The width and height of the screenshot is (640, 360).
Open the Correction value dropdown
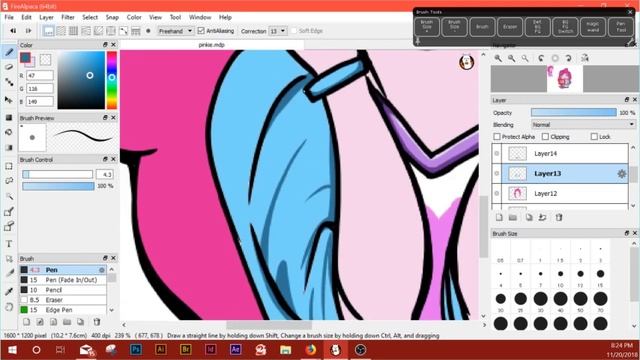point(278,31)
